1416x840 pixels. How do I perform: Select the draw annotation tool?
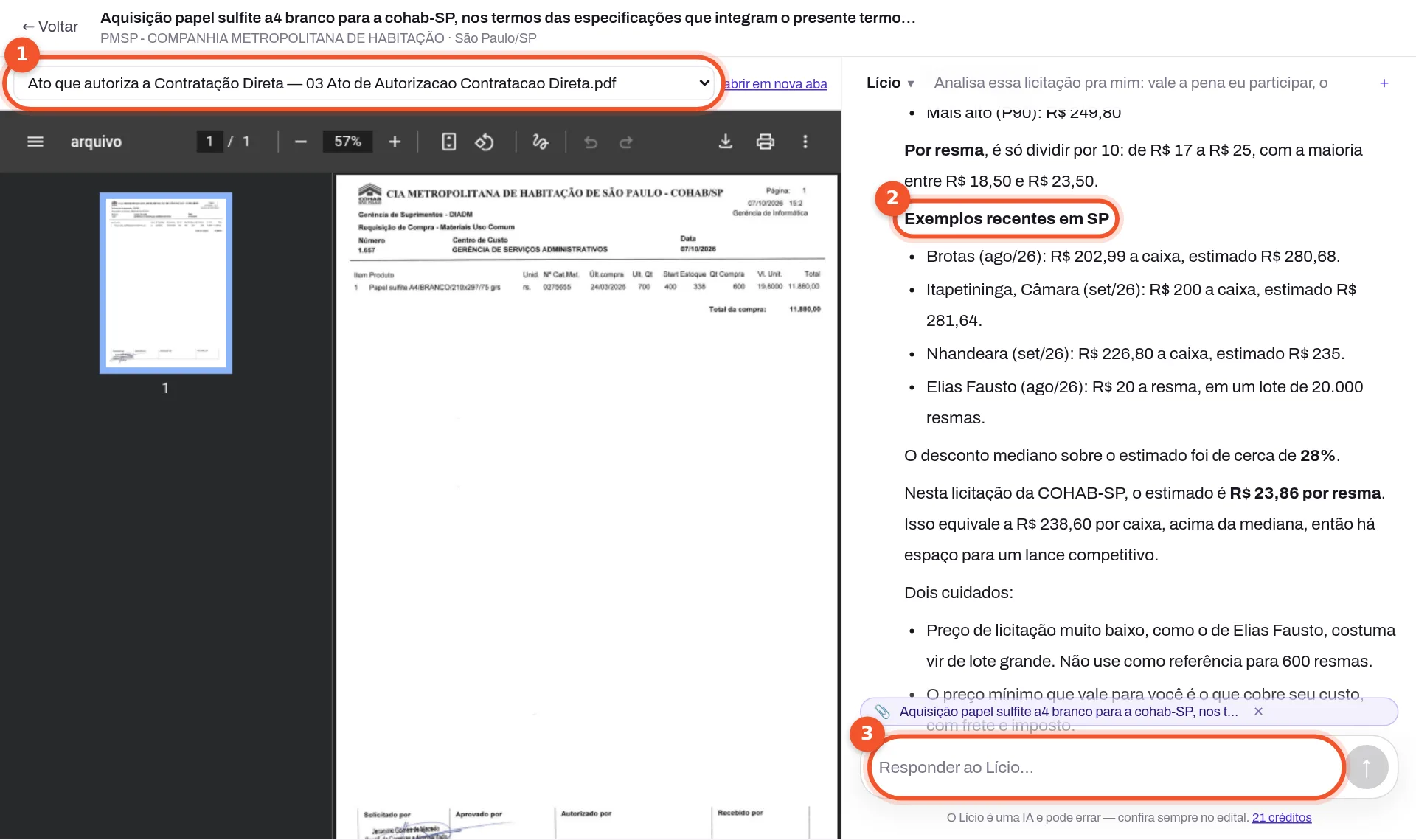[x=541, y=142]
